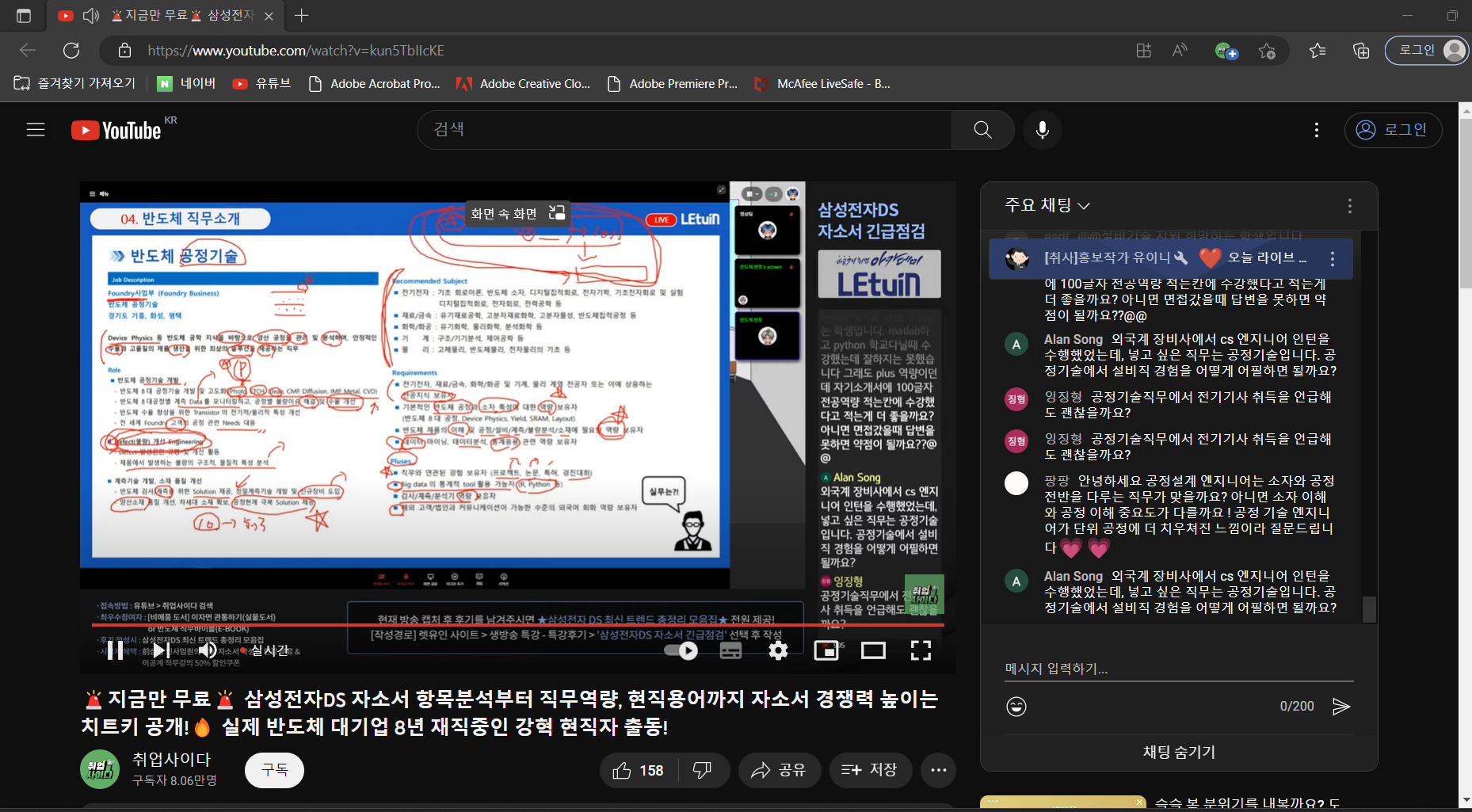1472x812 pixels.
Task: Open the Adobe Premiere Pro bookmark
Action: (x=672, y=83)
